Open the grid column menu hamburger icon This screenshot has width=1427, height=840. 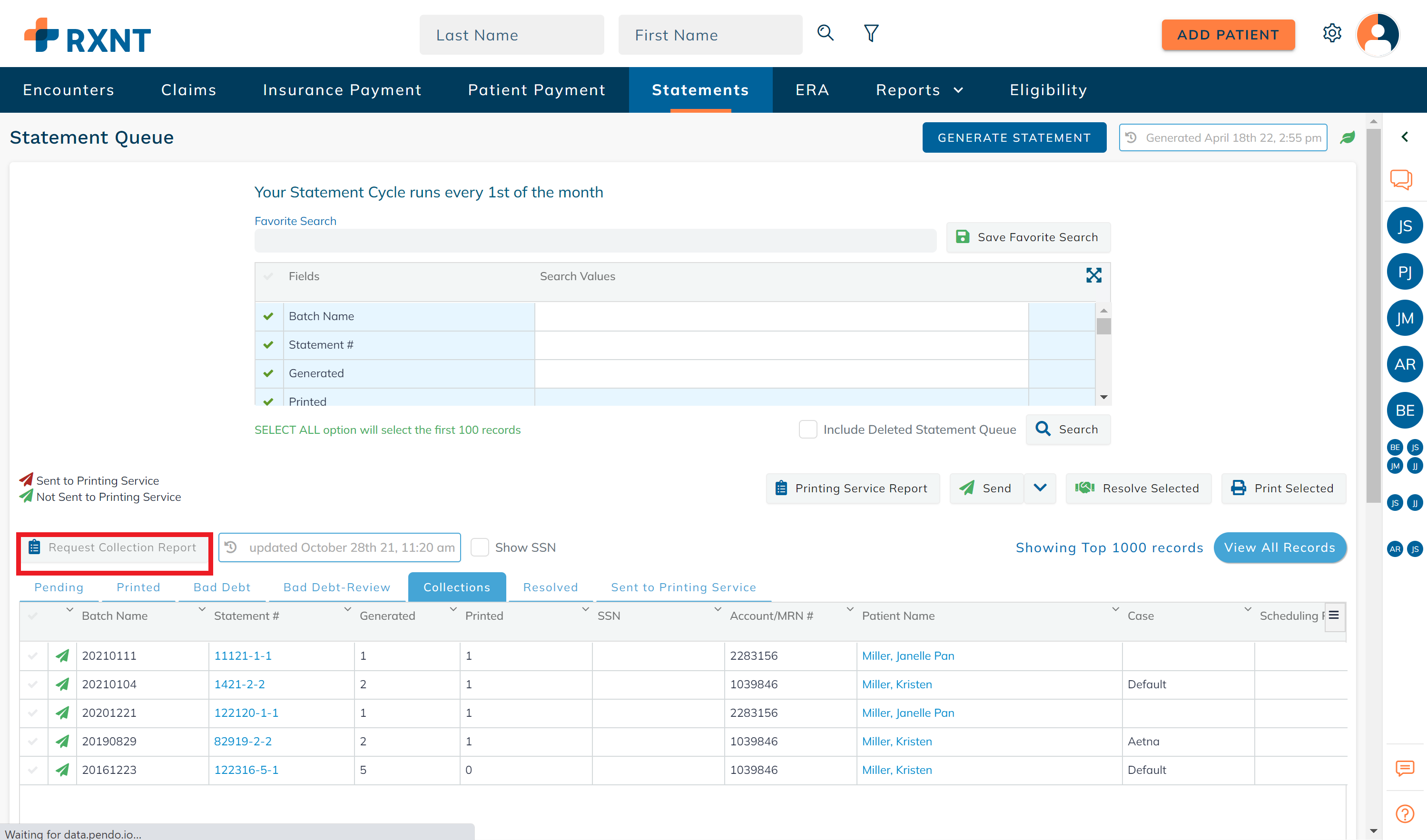coord(1334,615)
